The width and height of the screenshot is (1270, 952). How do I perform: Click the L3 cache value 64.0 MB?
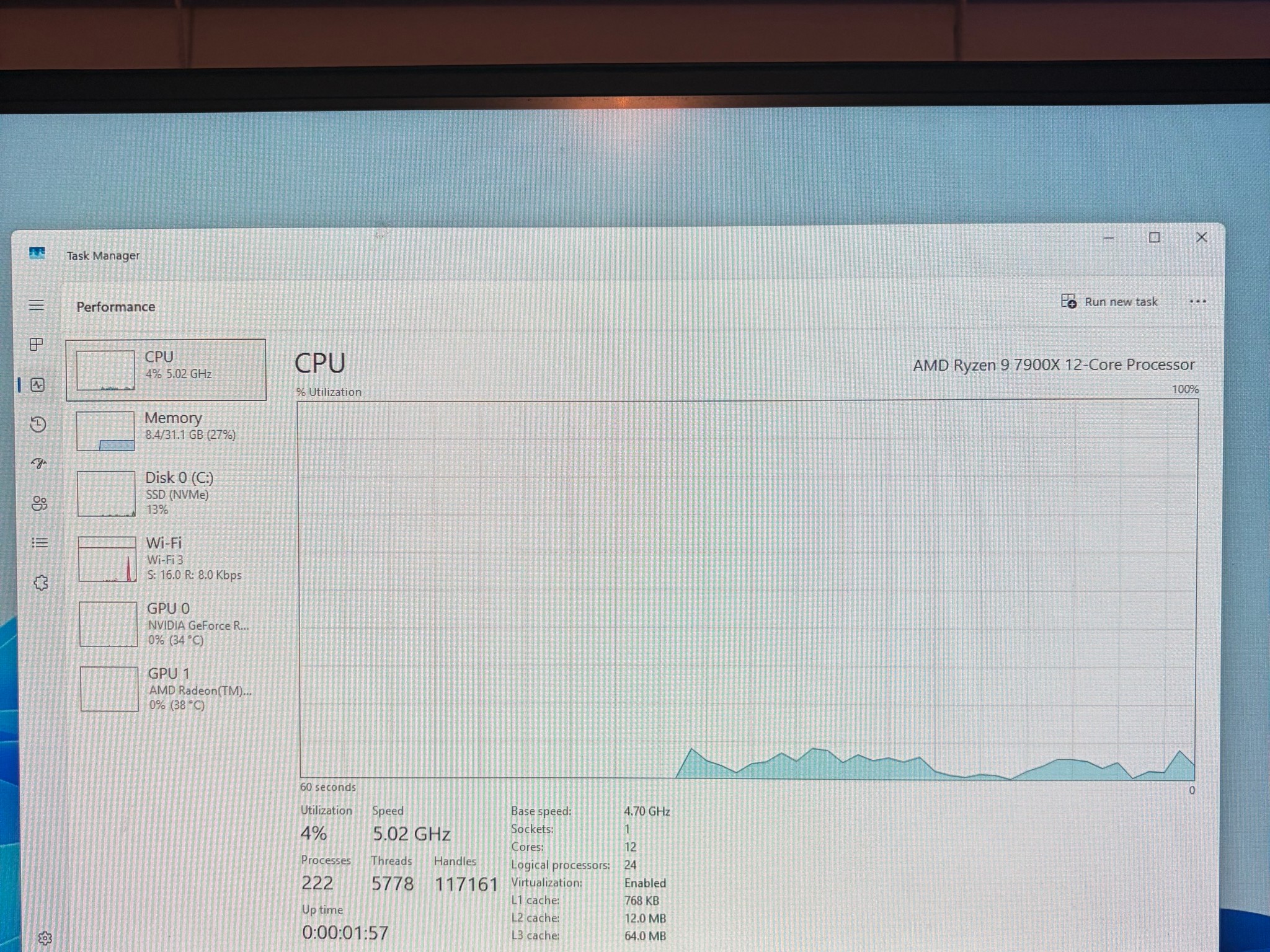click(646, 936)
